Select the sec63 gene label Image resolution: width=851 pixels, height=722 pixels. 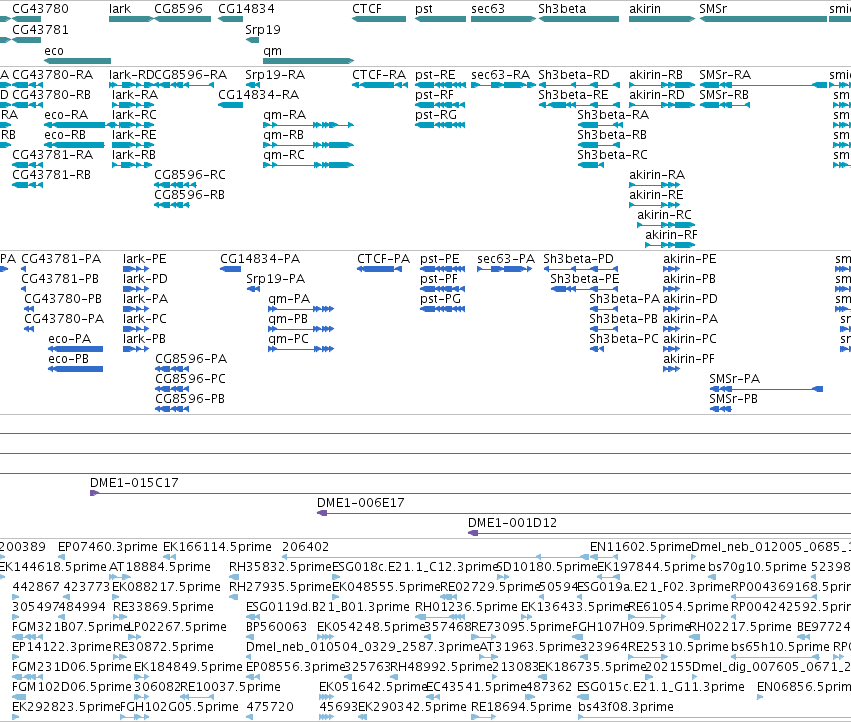pyautogui.click(x=488, y=9)
